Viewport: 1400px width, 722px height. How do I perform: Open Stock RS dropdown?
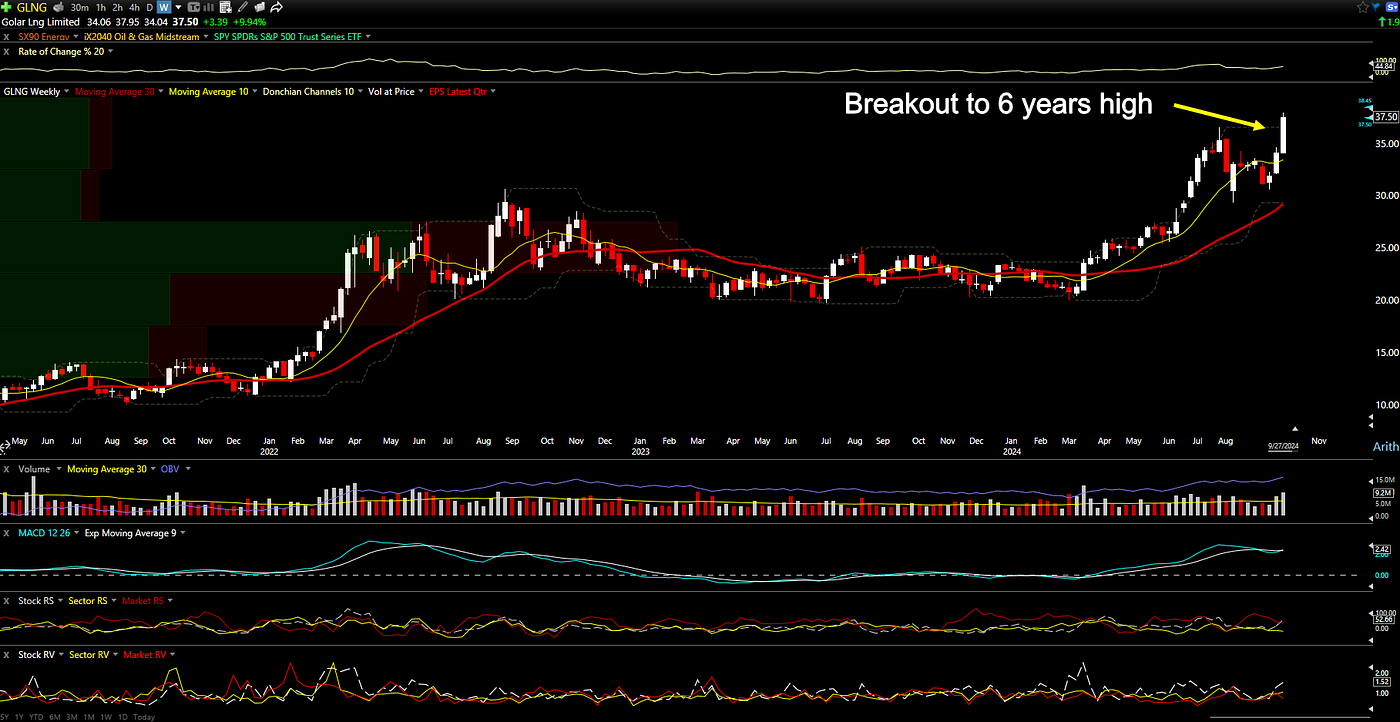click(x=61, y=601)
